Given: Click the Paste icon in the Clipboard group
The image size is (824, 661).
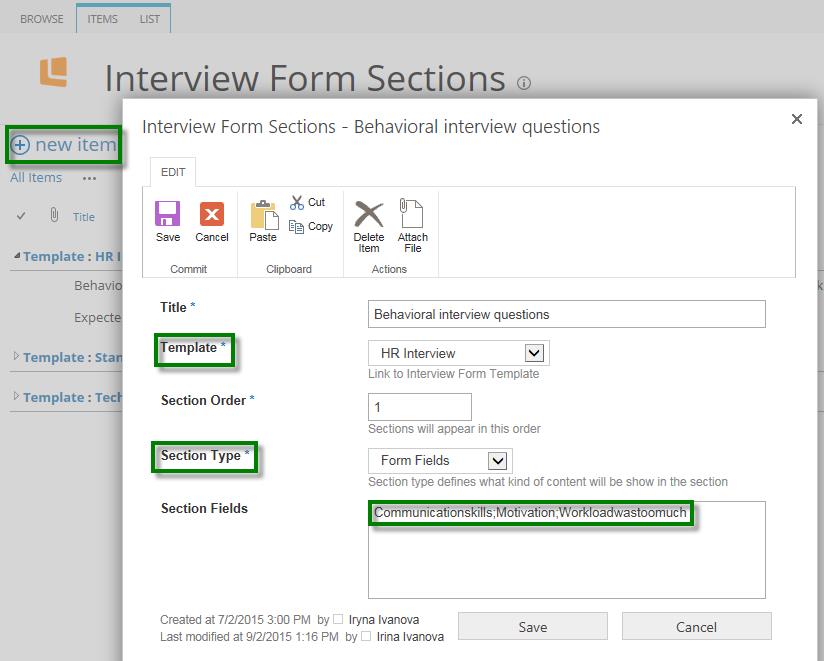Looking at the screenshot, I should click(263, 220).
